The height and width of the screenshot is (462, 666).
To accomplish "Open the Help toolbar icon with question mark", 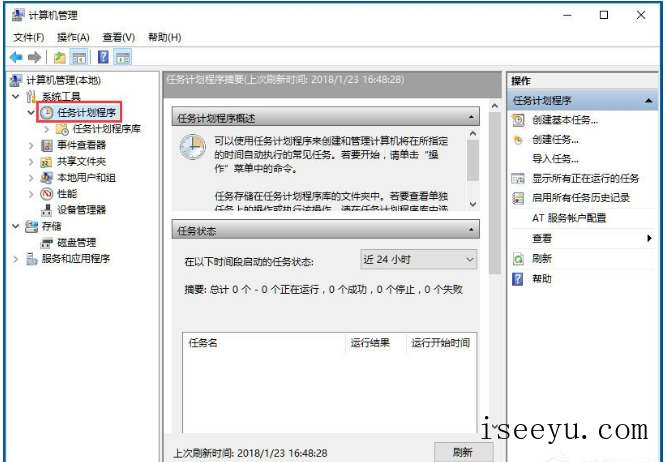I will click(103, 57).
